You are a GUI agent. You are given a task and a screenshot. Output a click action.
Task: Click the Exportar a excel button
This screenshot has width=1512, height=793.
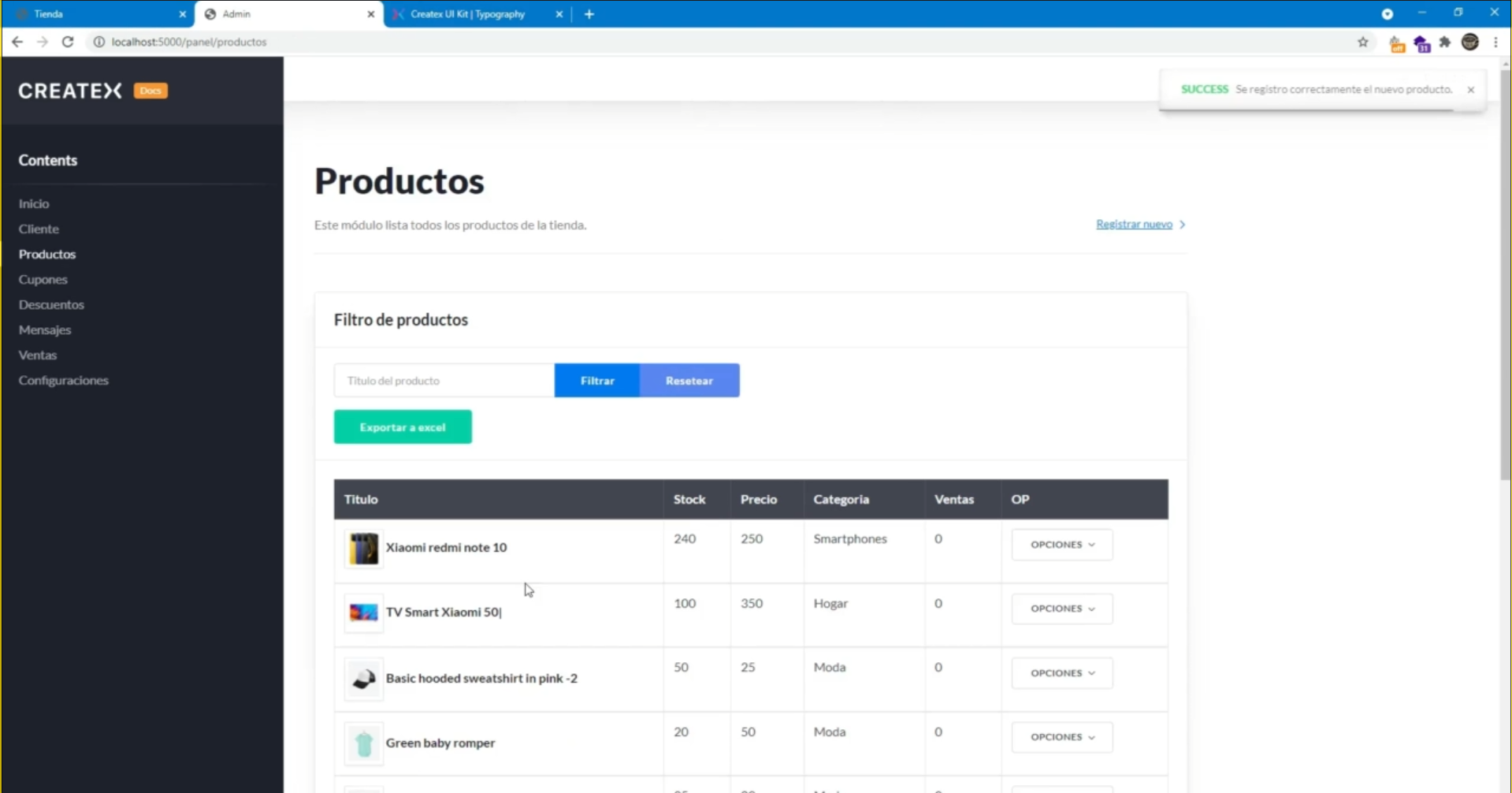coord(403,427)
